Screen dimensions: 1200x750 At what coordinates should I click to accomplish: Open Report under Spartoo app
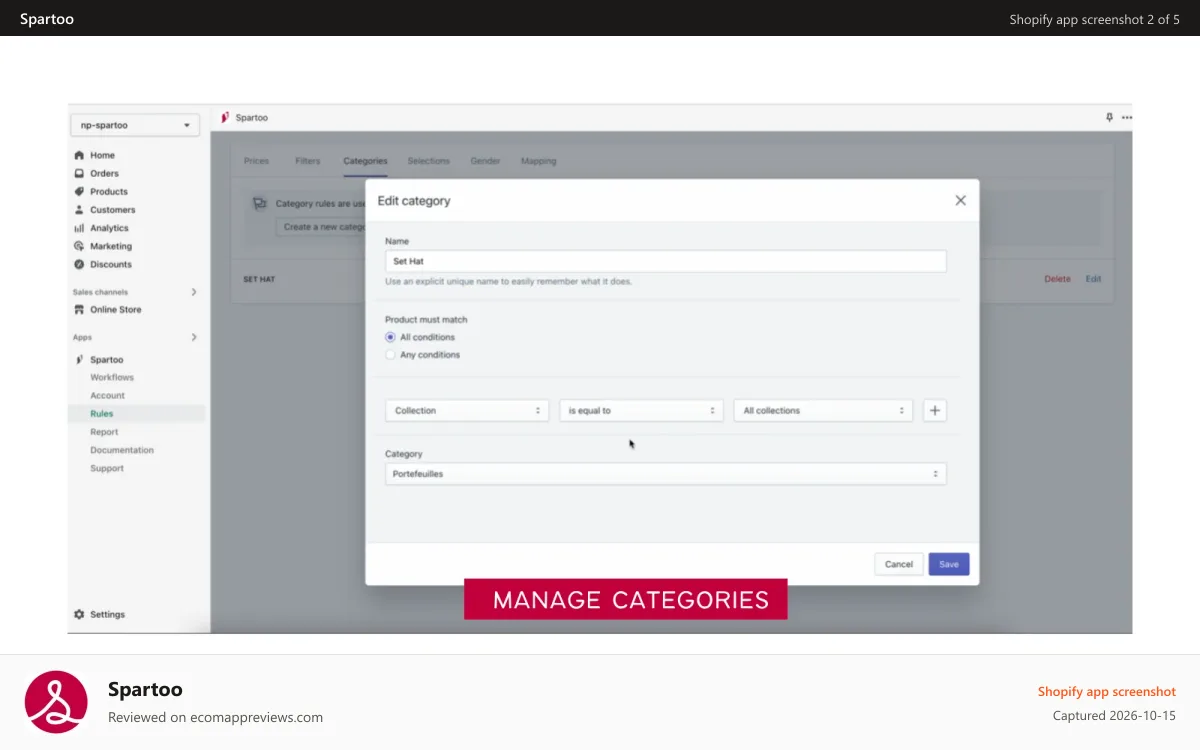tap(104, 432)
